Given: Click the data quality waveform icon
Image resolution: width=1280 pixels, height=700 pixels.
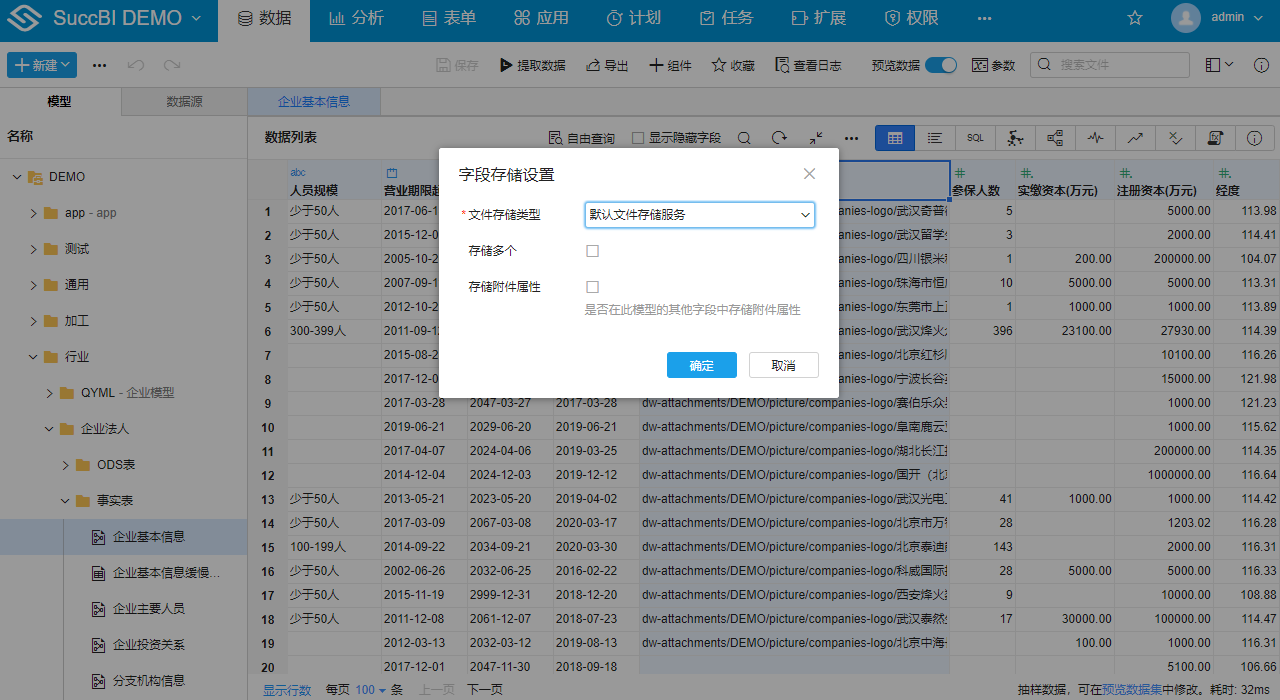Looking at the screenshot, I should (1094, 137).
